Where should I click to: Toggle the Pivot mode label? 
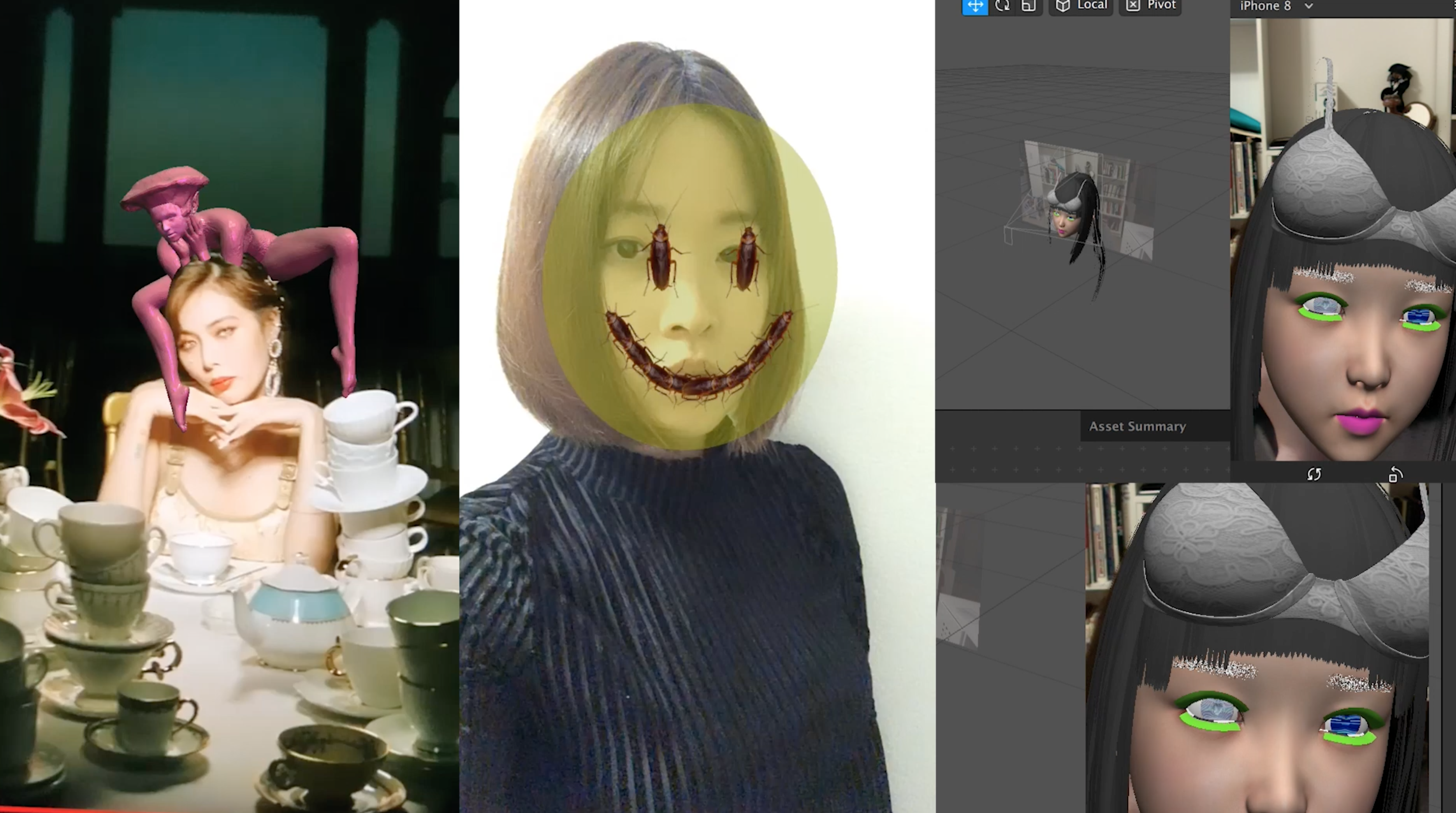1162,6
